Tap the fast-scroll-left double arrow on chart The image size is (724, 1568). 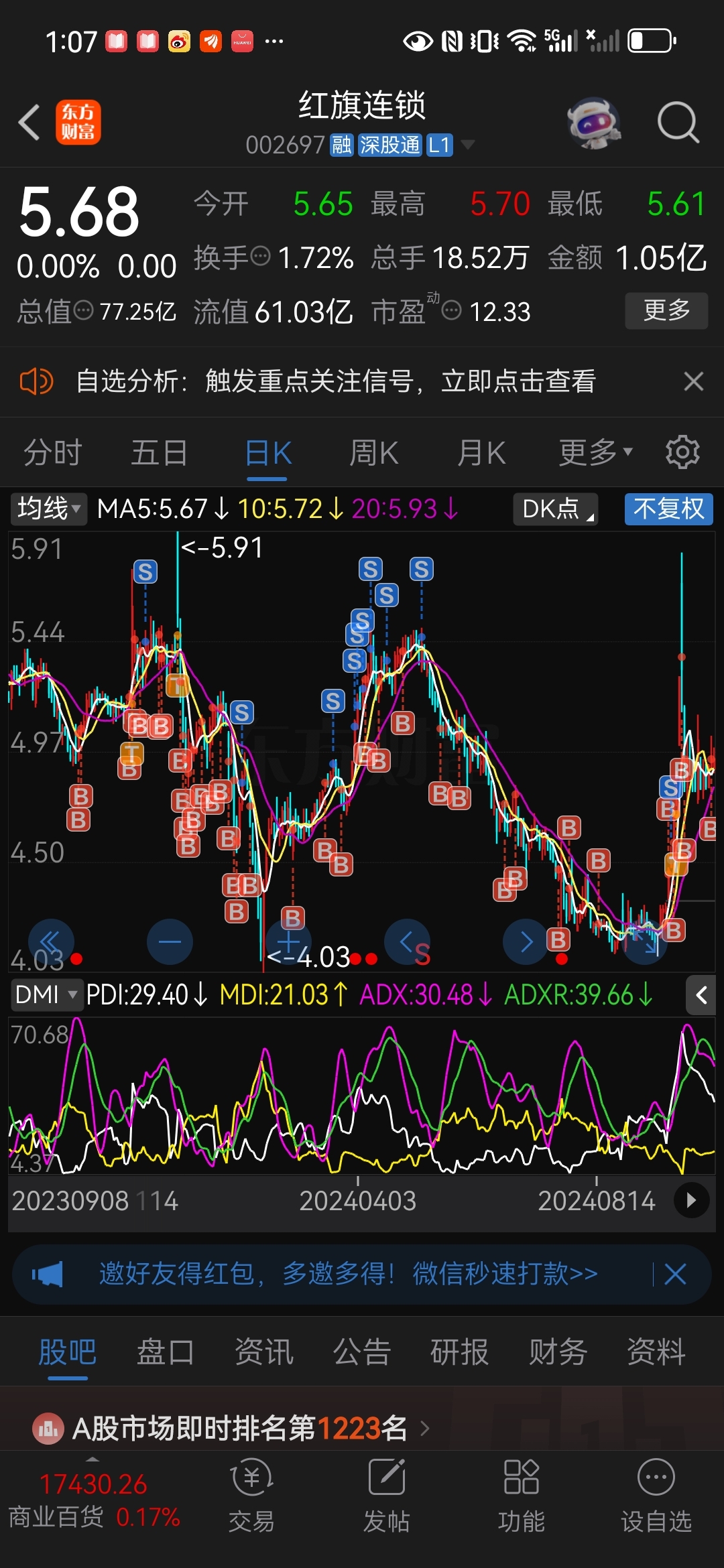(51, 941)
